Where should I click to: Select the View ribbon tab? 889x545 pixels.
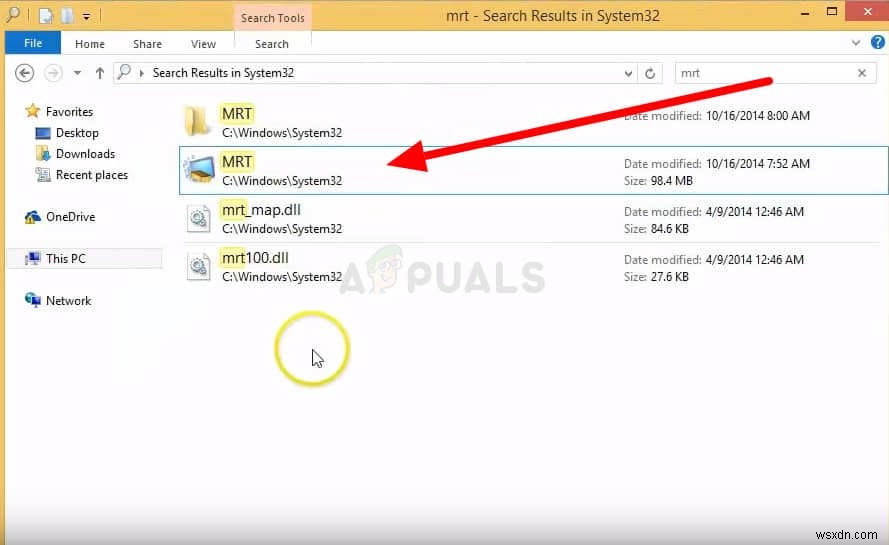point(203,44)
